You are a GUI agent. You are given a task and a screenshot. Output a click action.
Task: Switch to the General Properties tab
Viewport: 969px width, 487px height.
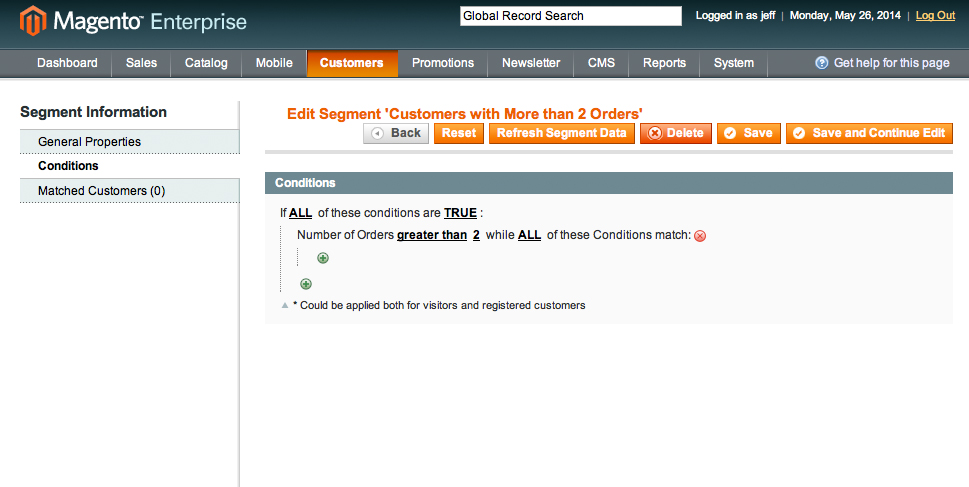130,142
